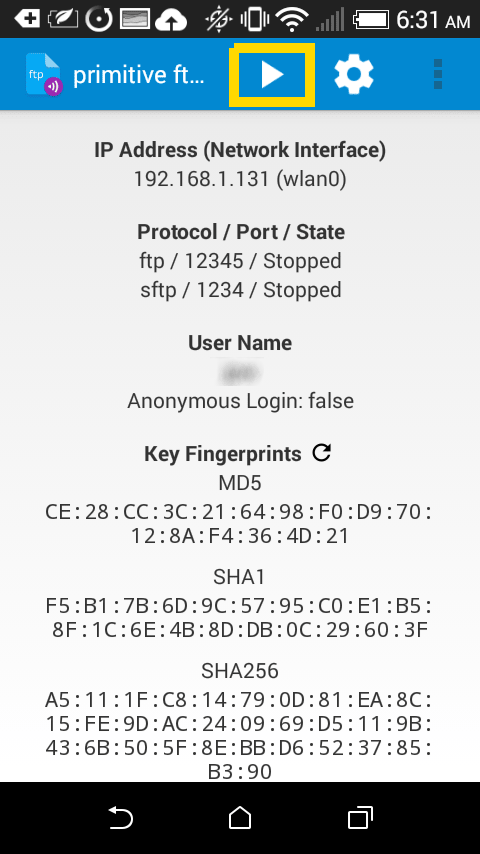Screen dimensions: 480x854
Task: Tap the SHA1 fingerprint value
Action: tap(240, 618)
